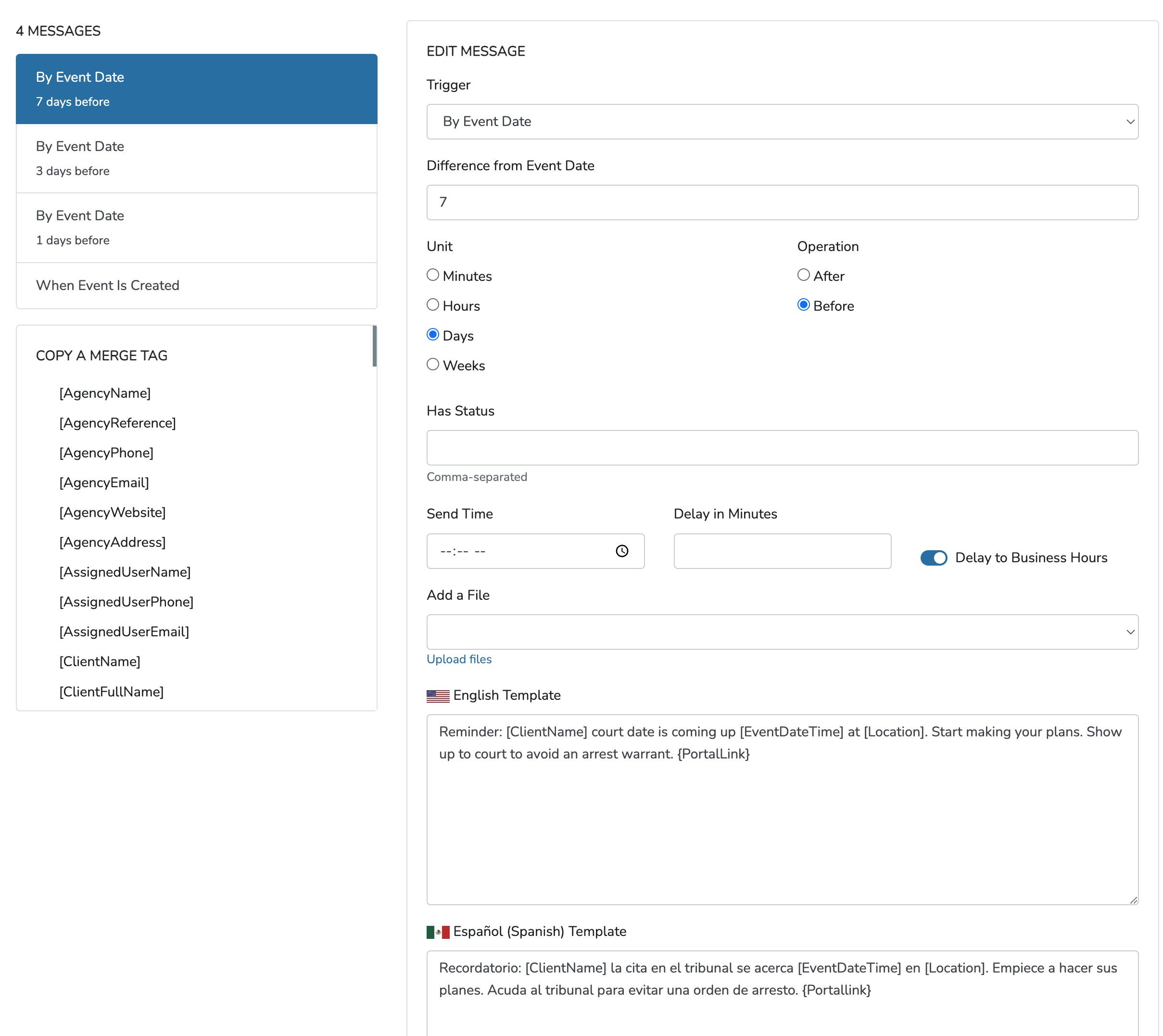Screen dimensions: 1163x1036
Task: Click the clock icon in Send Time
Action: coord(621,551)
